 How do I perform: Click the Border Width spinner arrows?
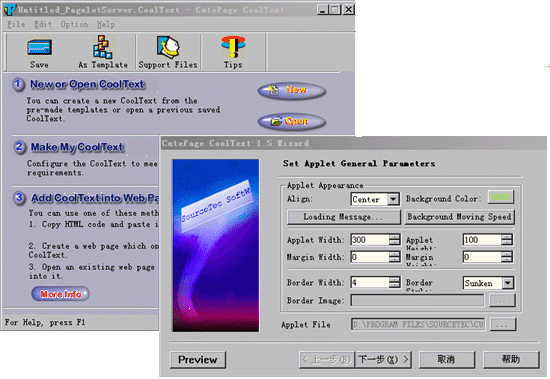tap(395, 282)
